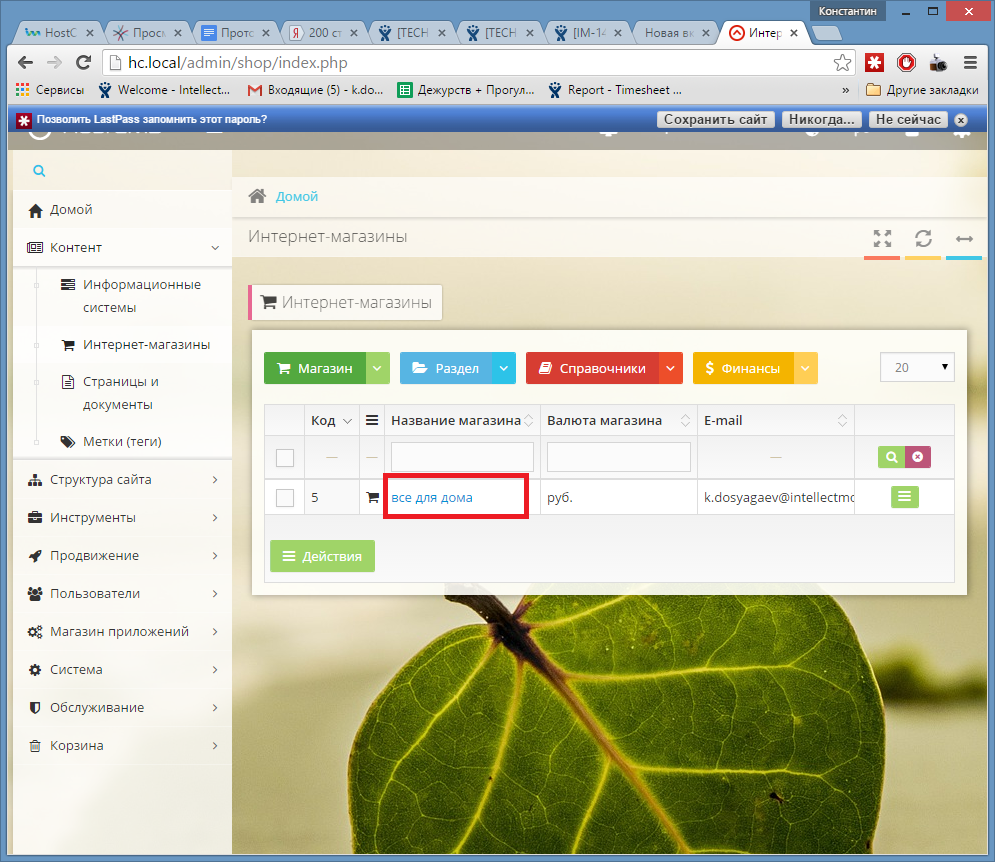Click the horizontal resize arrows icon
The image size is (995, 862).
pyautogui.click(x=964, y=239)
